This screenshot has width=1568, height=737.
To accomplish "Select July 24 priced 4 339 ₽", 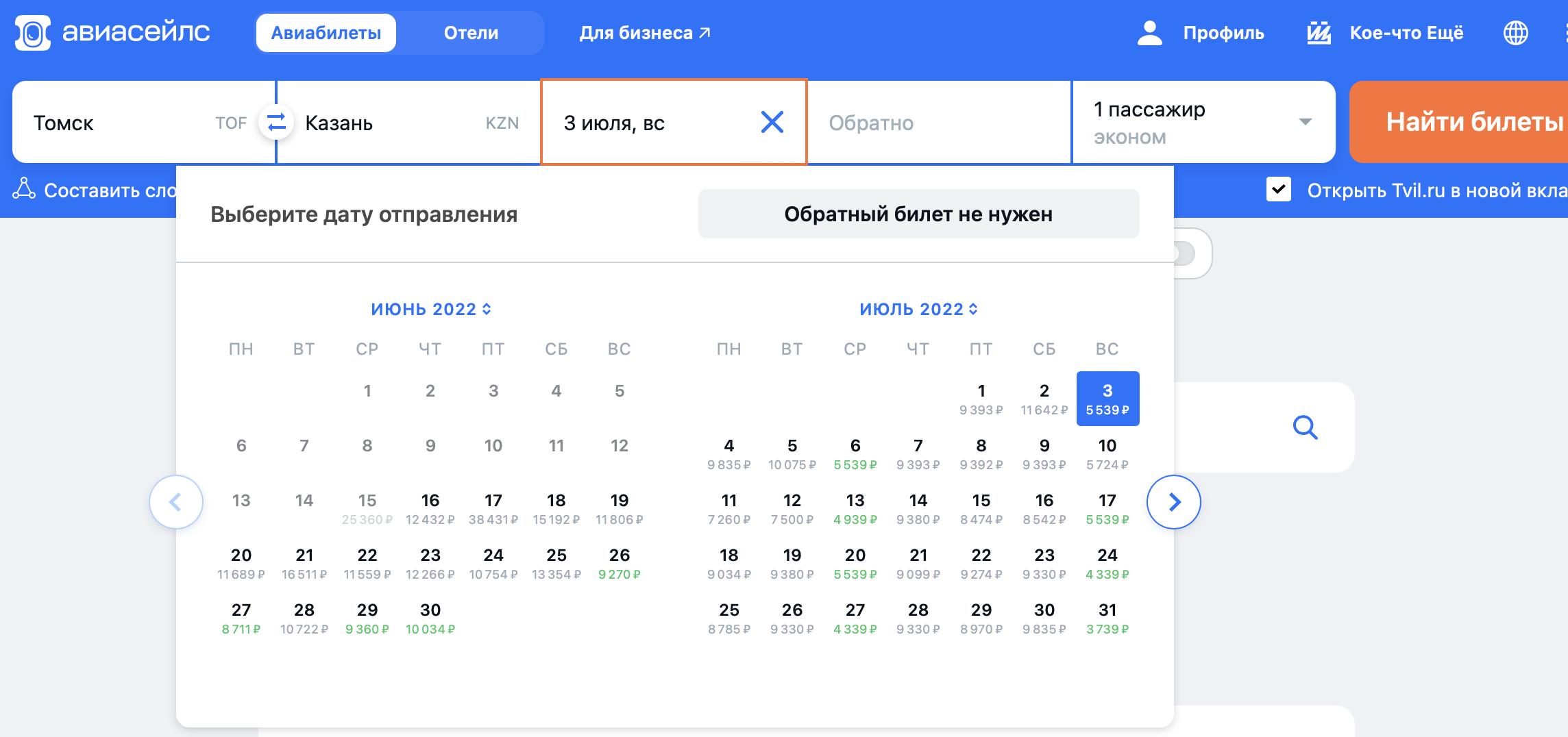I will (x=1107, y=563).
